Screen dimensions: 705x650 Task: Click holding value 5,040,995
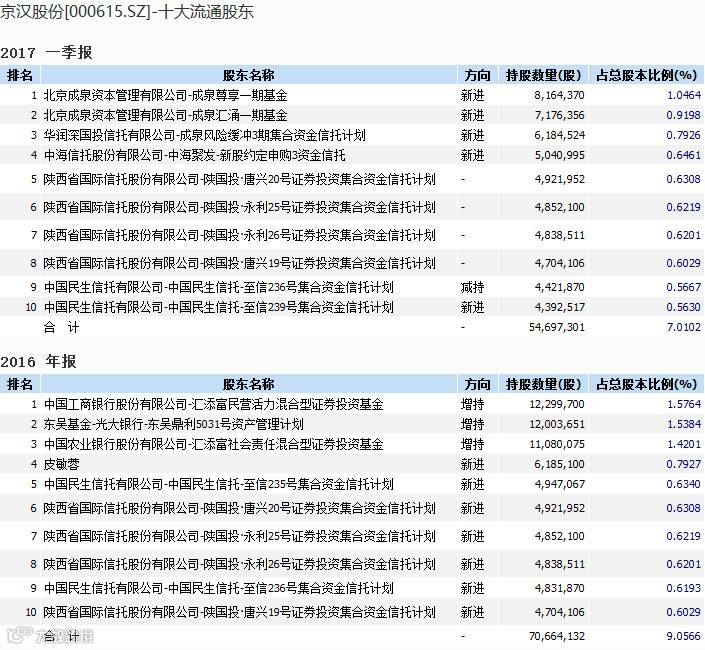point(559,156)
